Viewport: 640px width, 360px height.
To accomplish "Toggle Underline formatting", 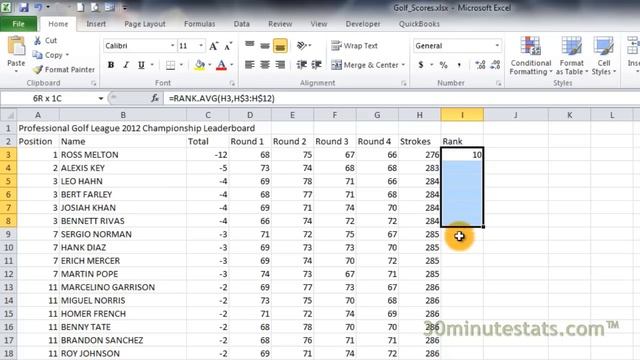I will (141, 65).
